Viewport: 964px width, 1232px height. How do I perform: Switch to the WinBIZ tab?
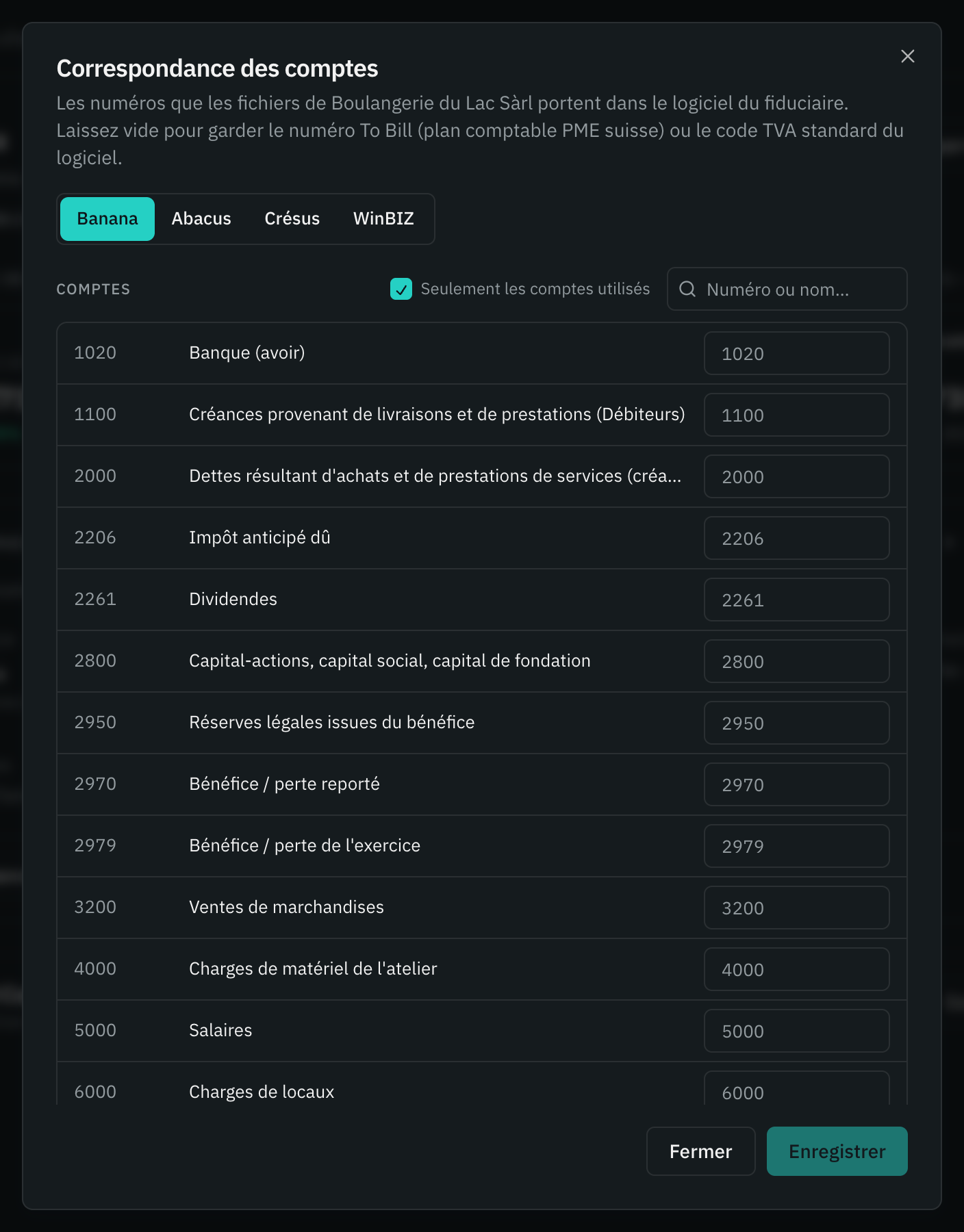click(383, 219)
